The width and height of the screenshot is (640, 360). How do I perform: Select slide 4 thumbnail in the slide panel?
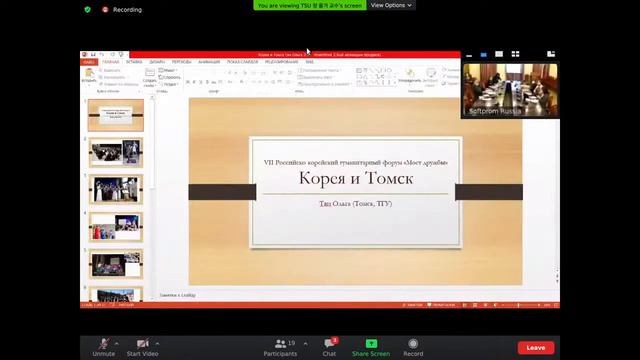(116, 227)
